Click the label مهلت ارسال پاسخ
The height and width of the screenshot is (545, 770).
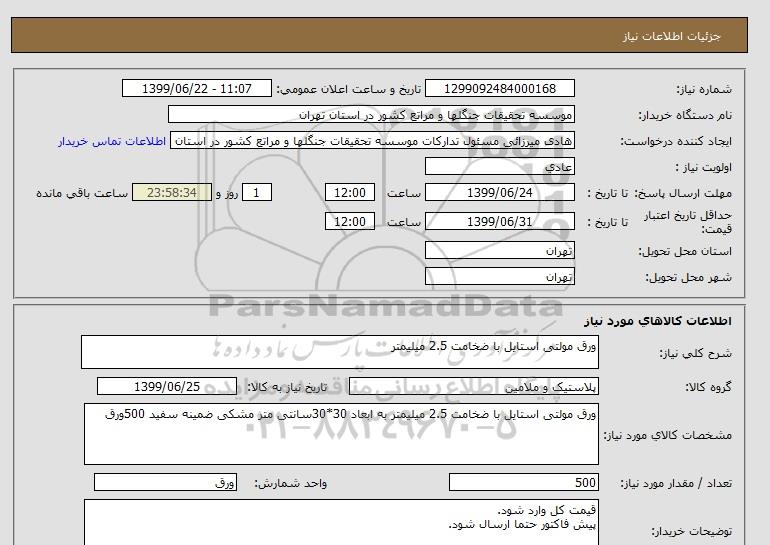point(683,193)
